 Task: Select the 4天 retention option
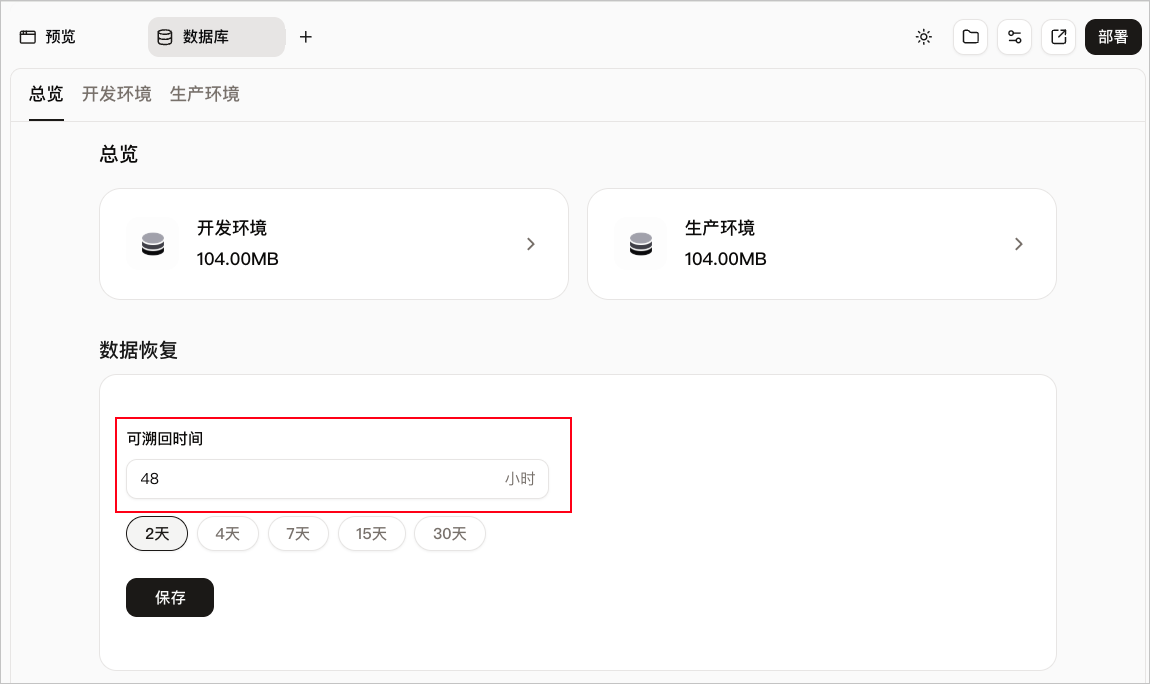[227, 534]
